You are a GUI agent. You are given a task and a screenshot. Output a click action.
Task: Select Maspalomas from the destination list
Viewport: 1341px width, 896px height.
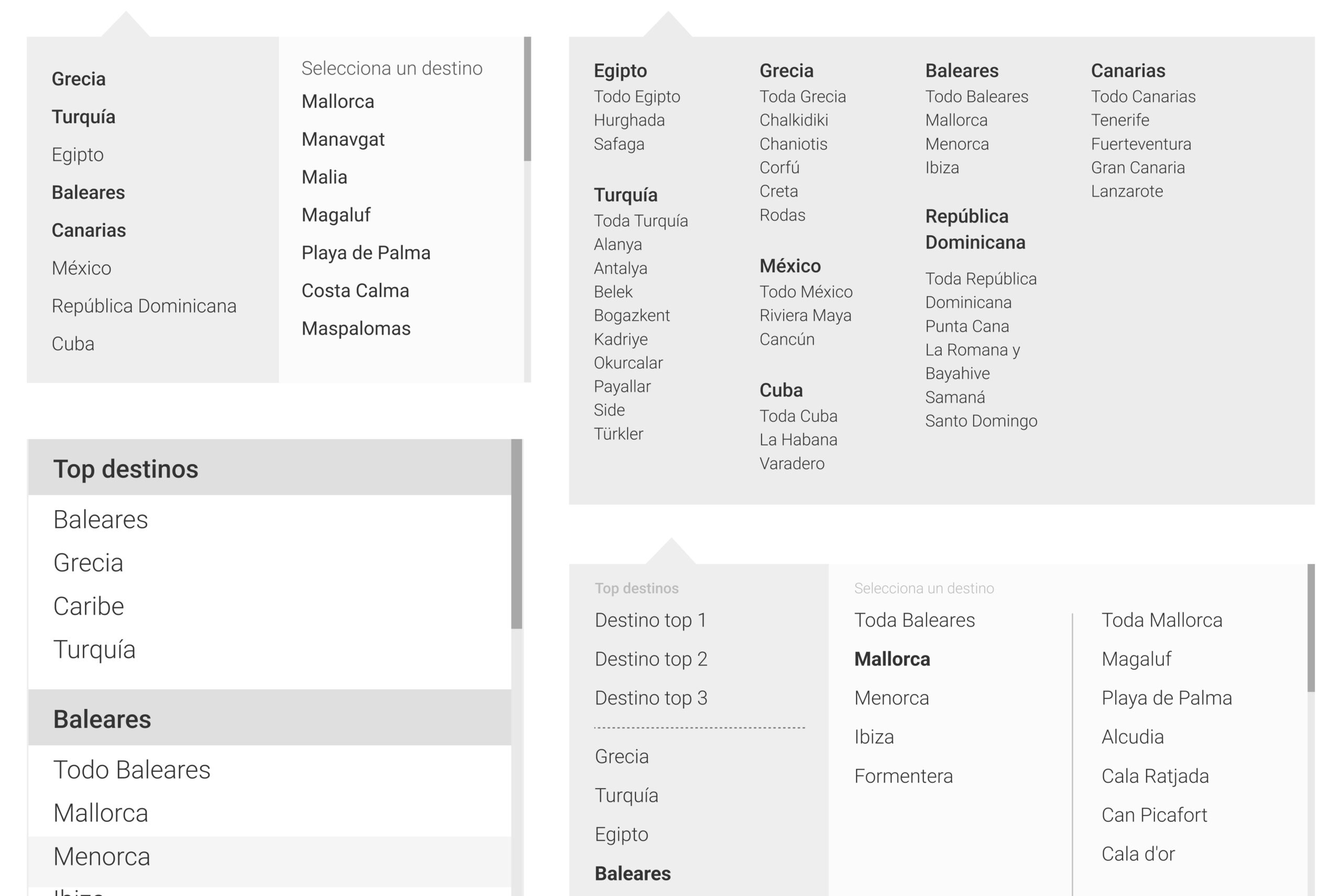356,328
